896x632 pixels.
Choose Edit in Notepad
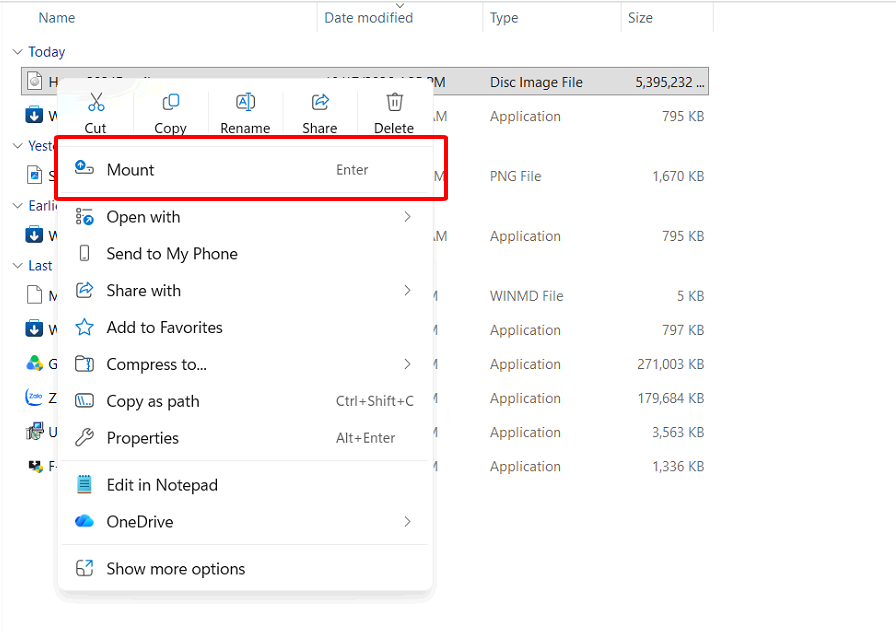[245, 485]
